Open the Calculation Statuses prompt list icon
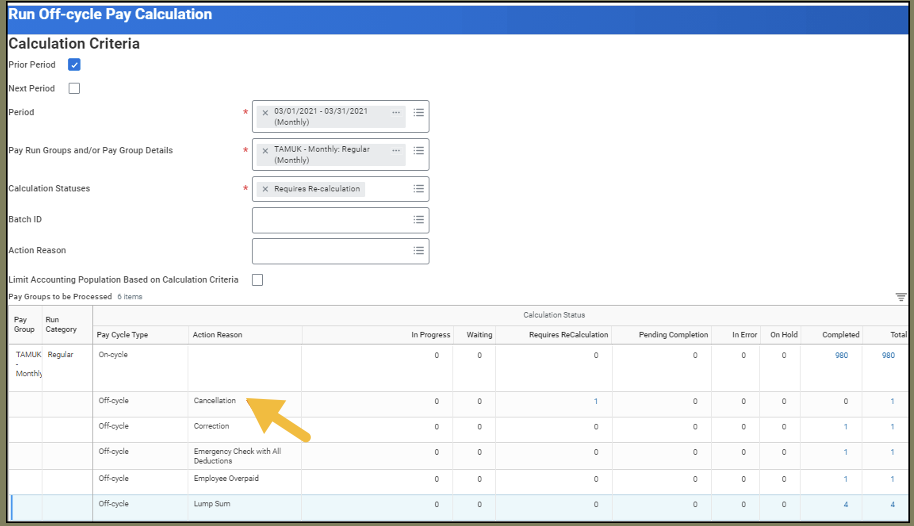The image size is (914, 526). [419, 189]
